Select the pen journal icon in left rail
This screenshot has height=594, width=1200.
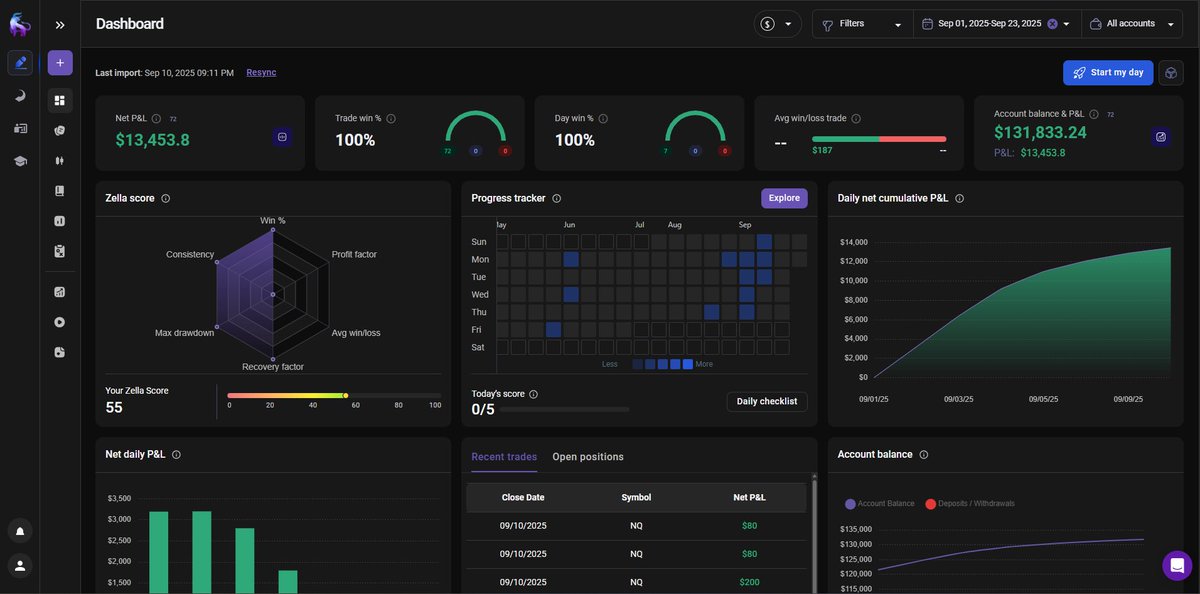20,63
